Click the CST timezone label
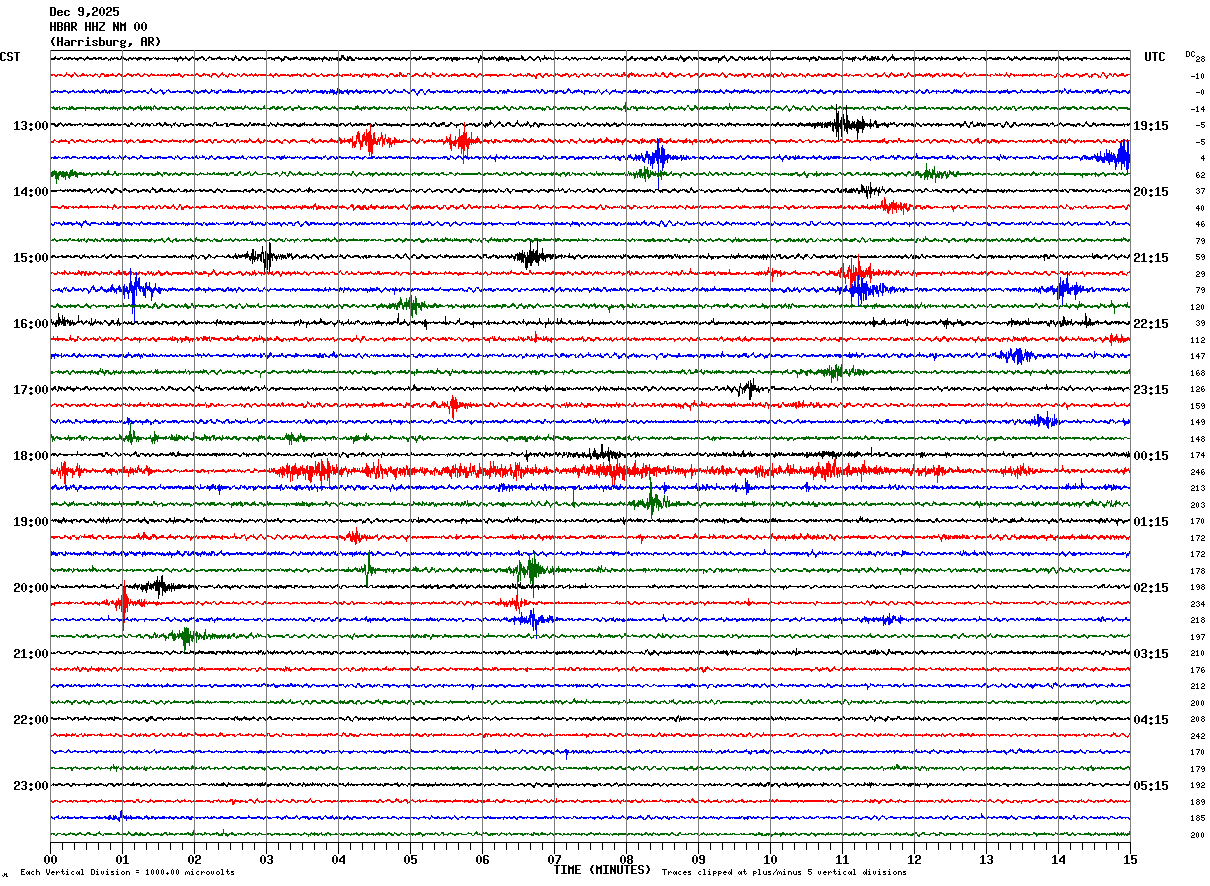The height and width of the screenshot is (886, 1210). point(10,57)
